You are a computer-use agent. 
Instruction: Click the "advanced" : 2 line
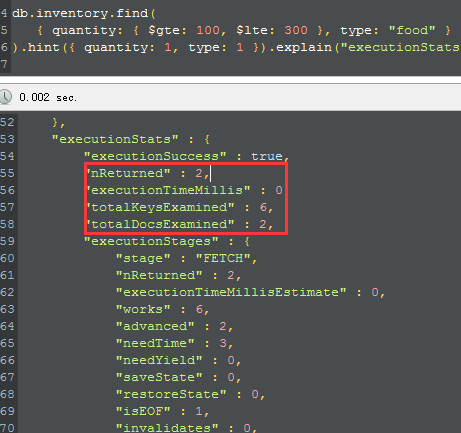(175, 326)
